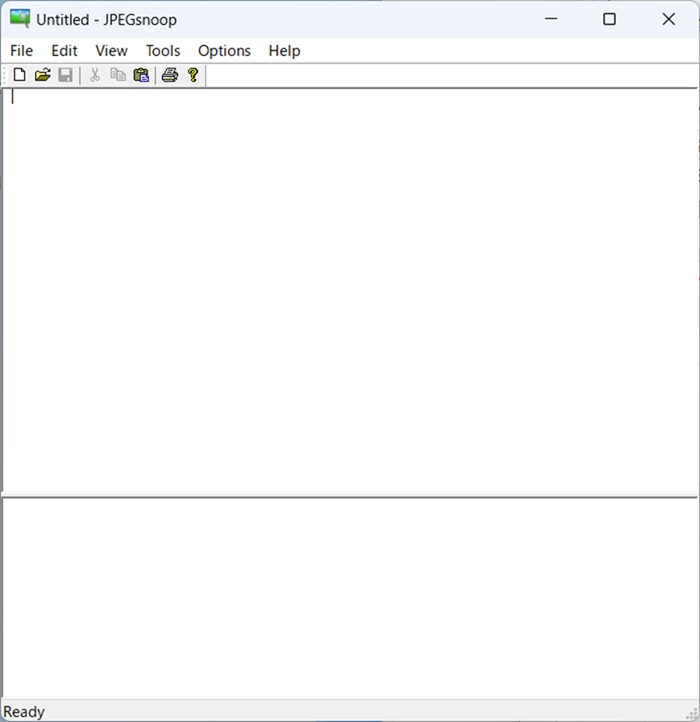Maximize the JPEGsnoop window

pyautogui.click(x=609, y=19)
